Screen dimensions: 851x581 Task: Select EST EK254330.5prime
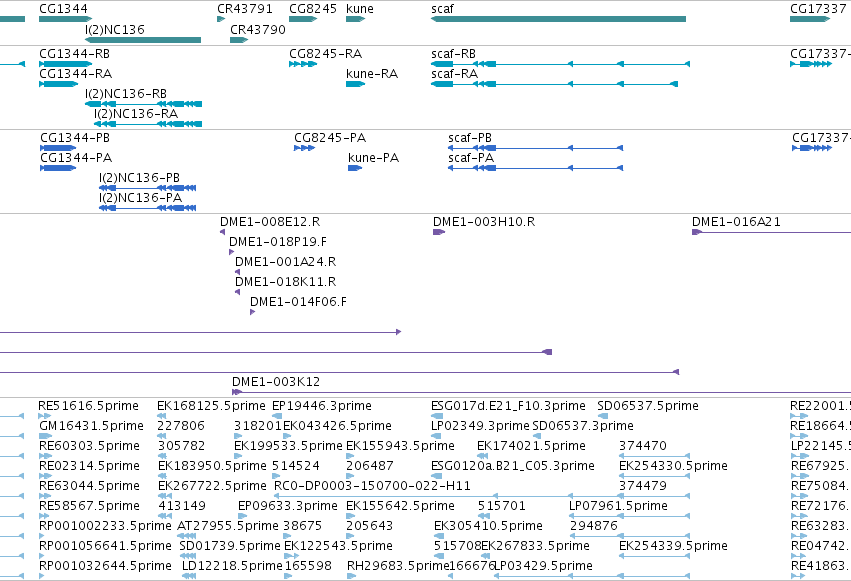(655, 476)
